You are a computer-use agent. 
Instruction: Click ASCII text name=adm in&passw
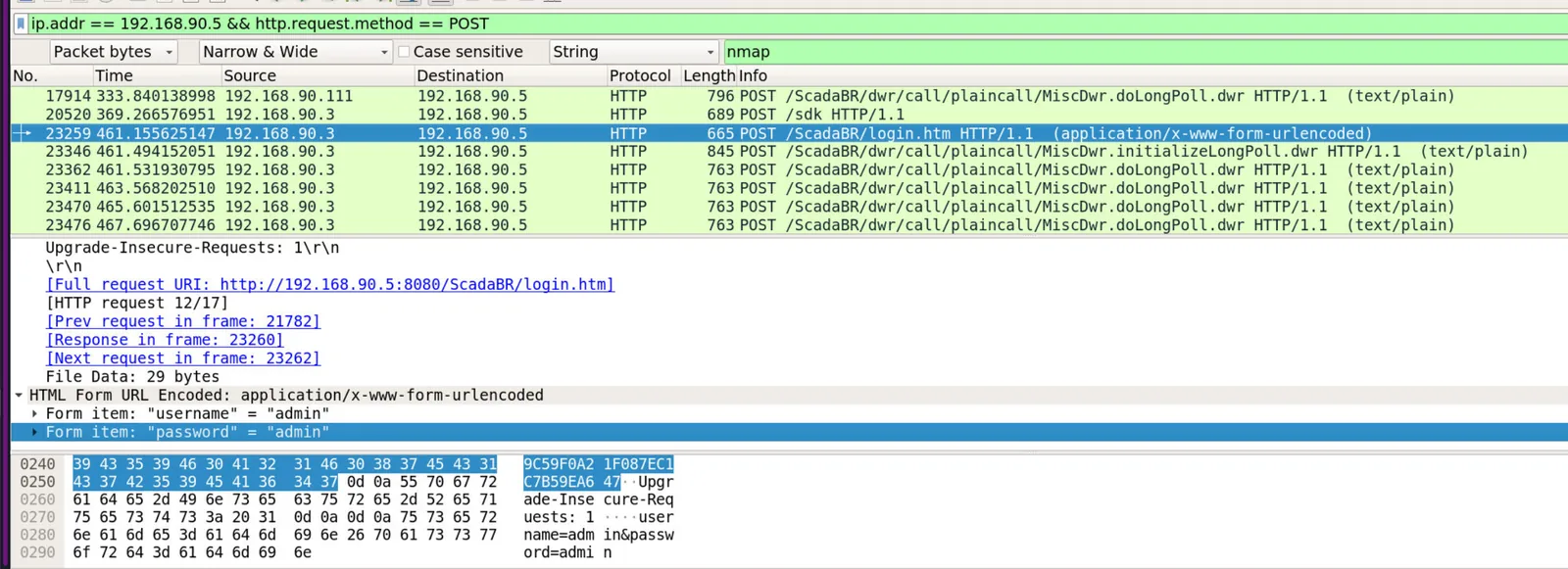[598, 535]
